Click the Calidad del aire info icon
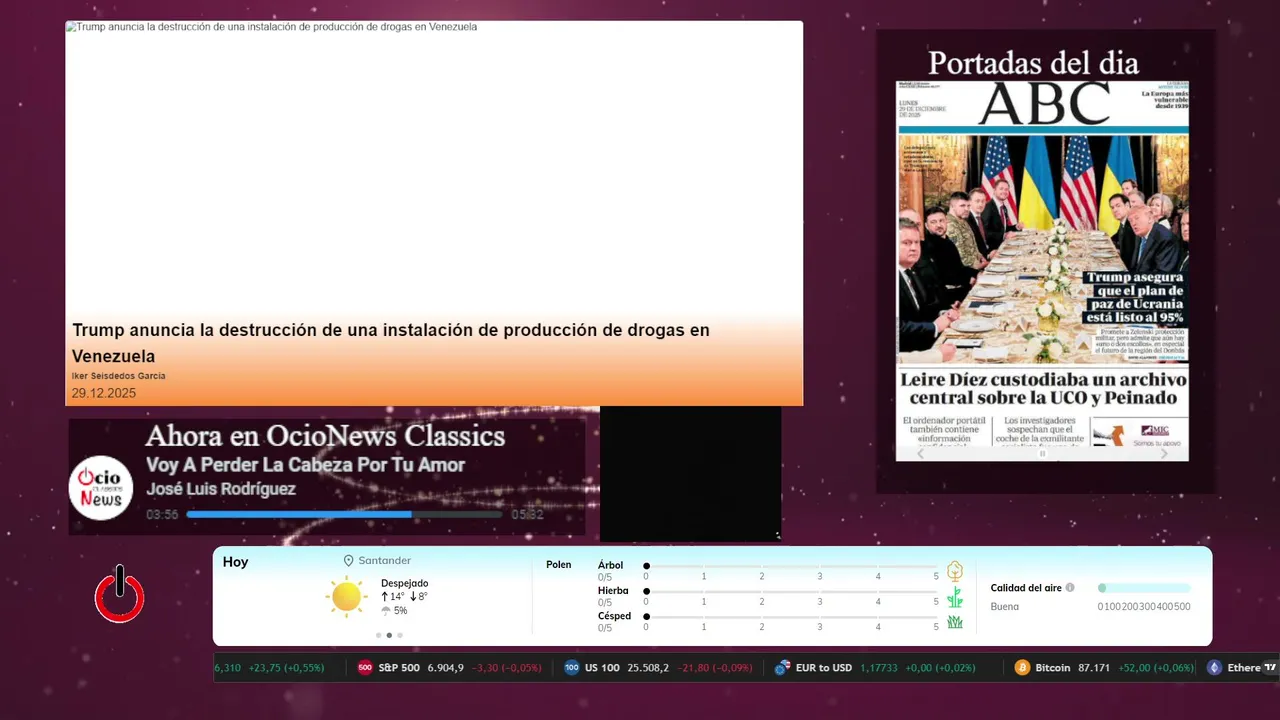The height and width of the screenshot is (720, 1280). point(1070,588)
